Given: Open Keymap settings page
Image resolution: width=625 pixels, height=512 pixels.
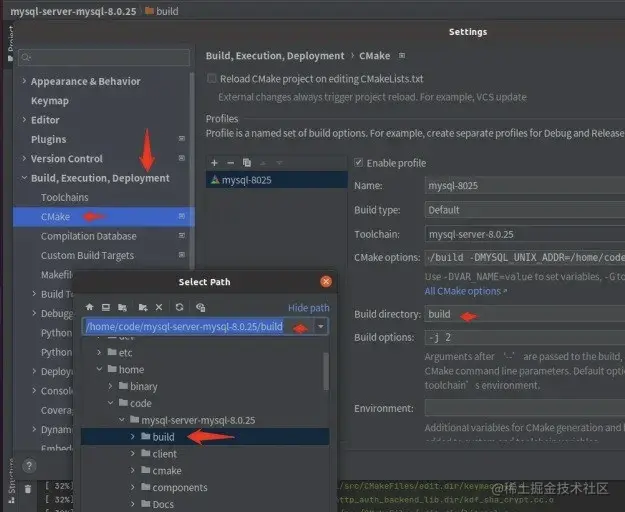Looking at the screenshot, I should tap(50, 101).
